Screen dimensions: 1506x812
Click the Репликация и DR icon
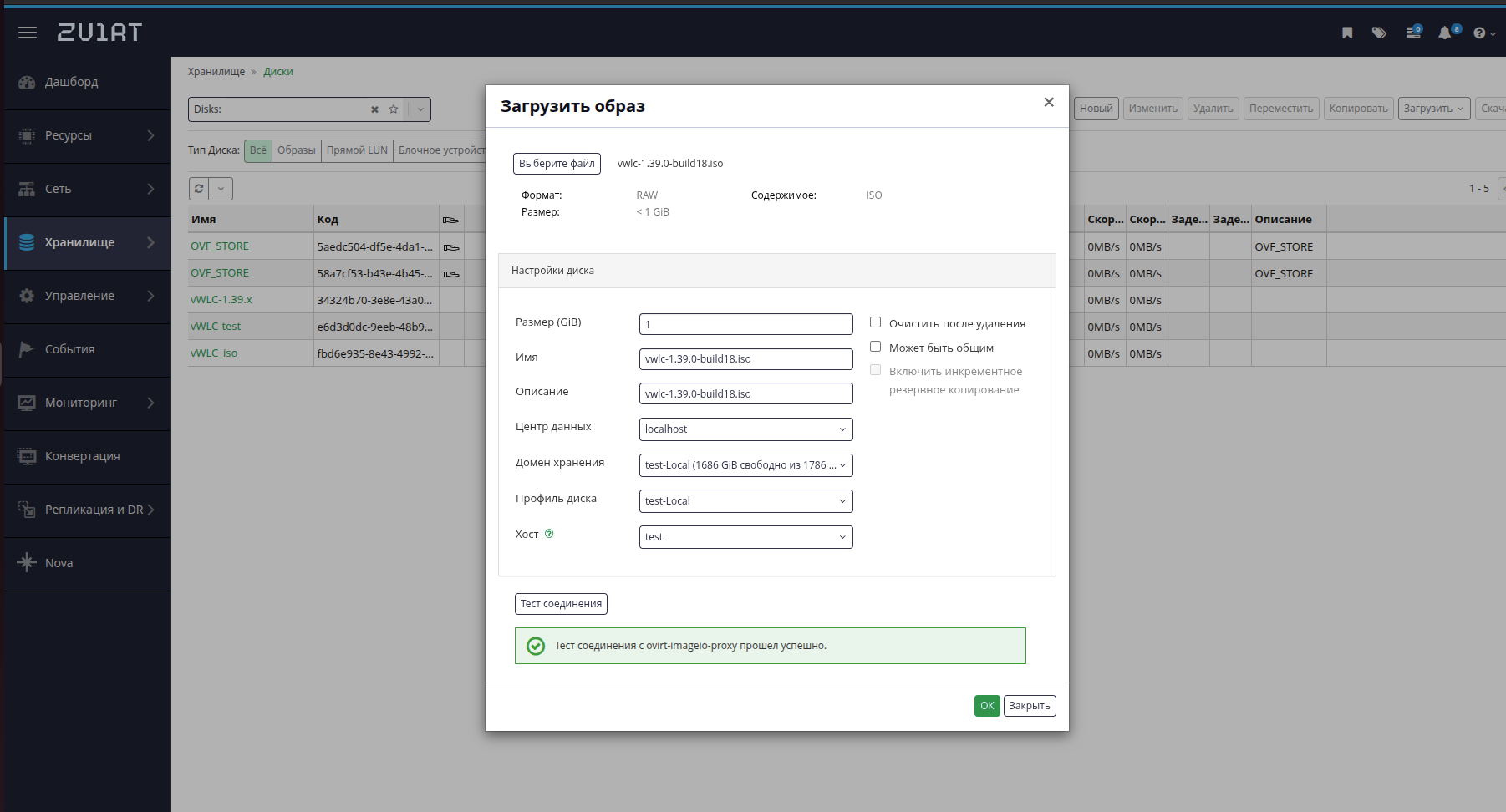(27, 510)
